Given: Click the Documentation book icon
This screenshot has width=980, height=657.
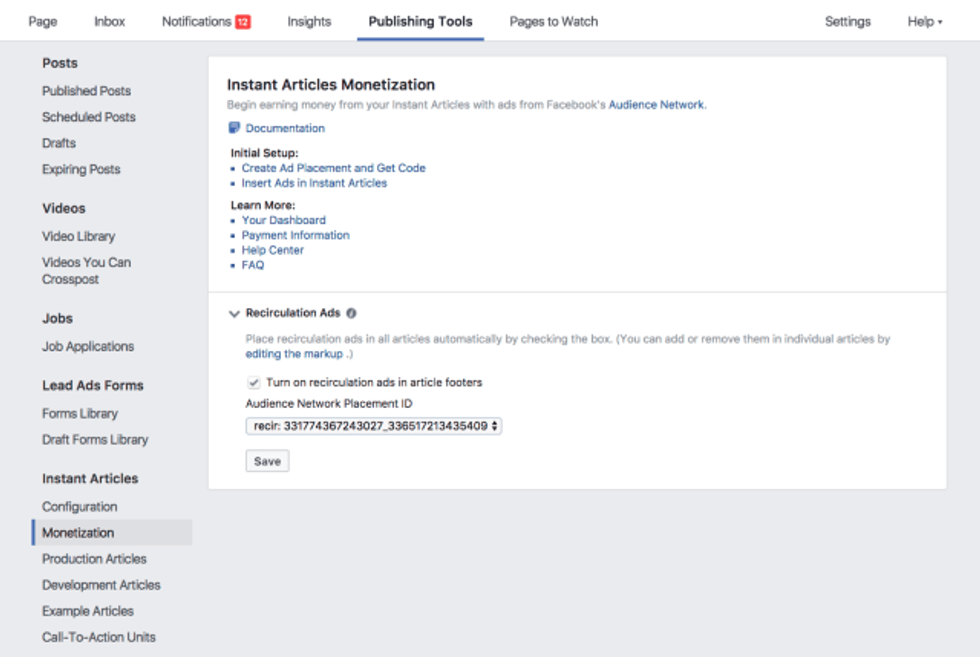Looking at the screenshot, I should coord(234,128).
